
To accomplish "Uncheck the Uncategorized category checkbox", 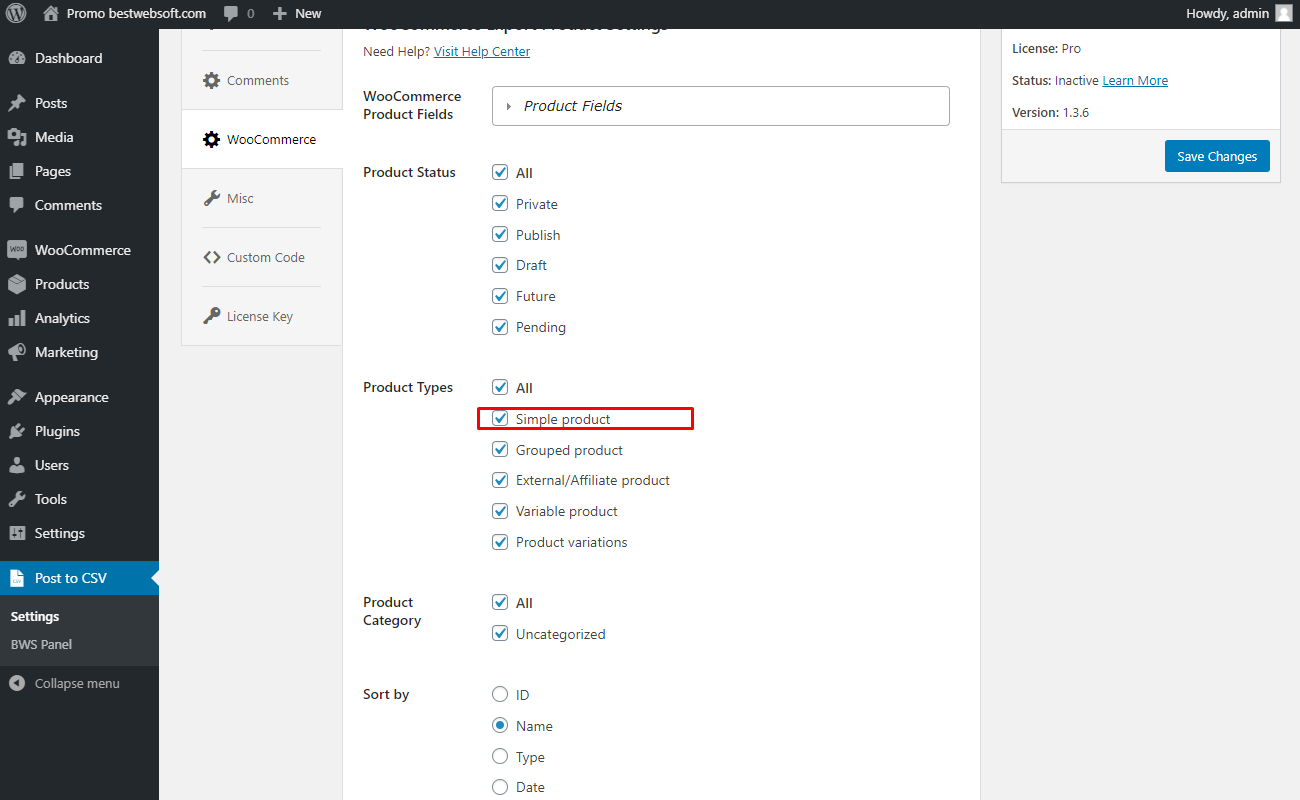I will coord(500,633).
